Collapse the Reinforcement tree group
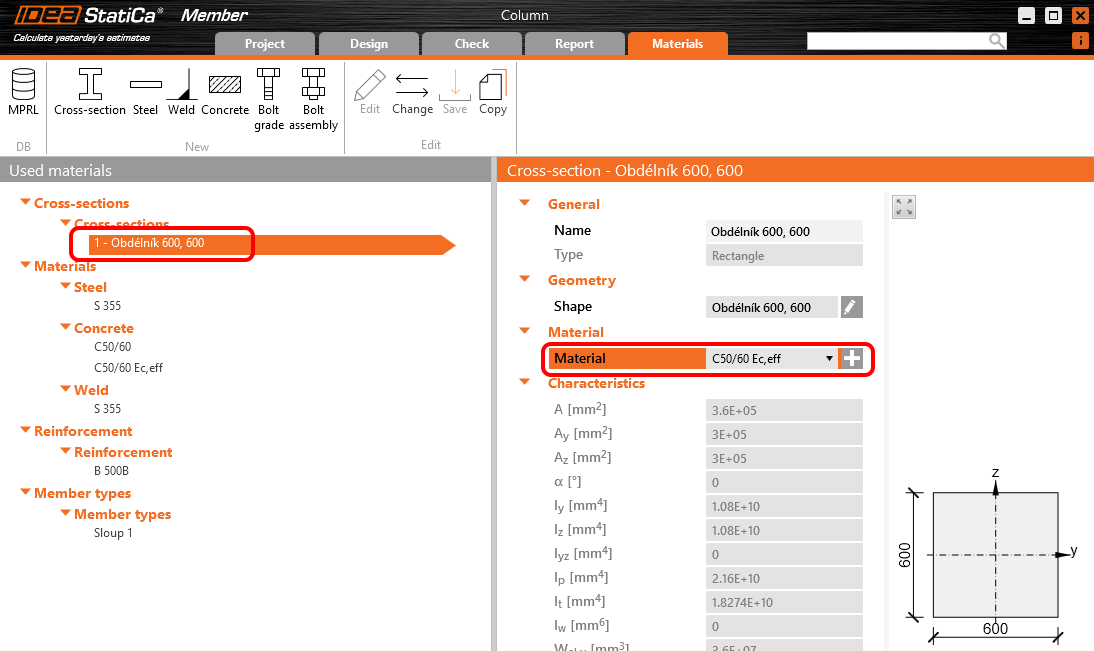 26,431
